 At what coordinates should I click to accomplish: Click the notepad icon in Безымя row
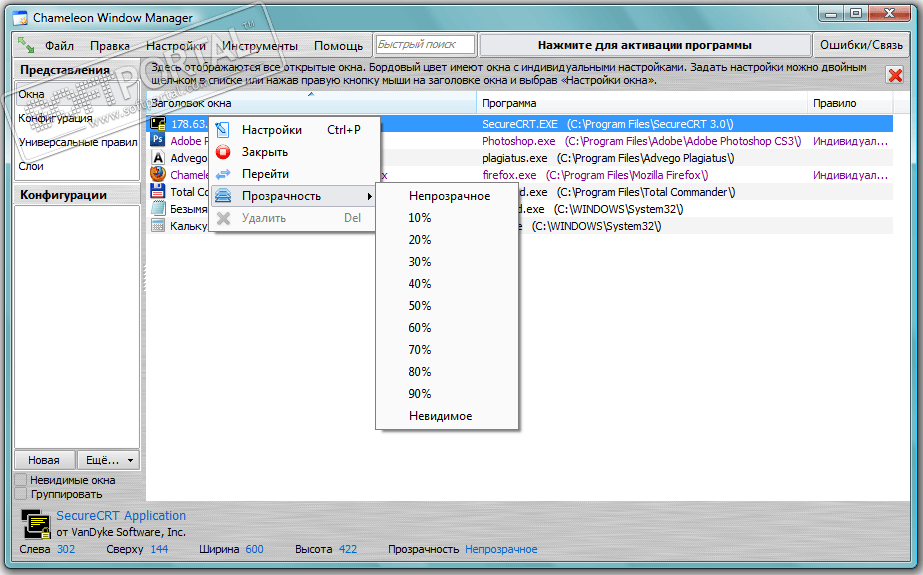[158, 208]
